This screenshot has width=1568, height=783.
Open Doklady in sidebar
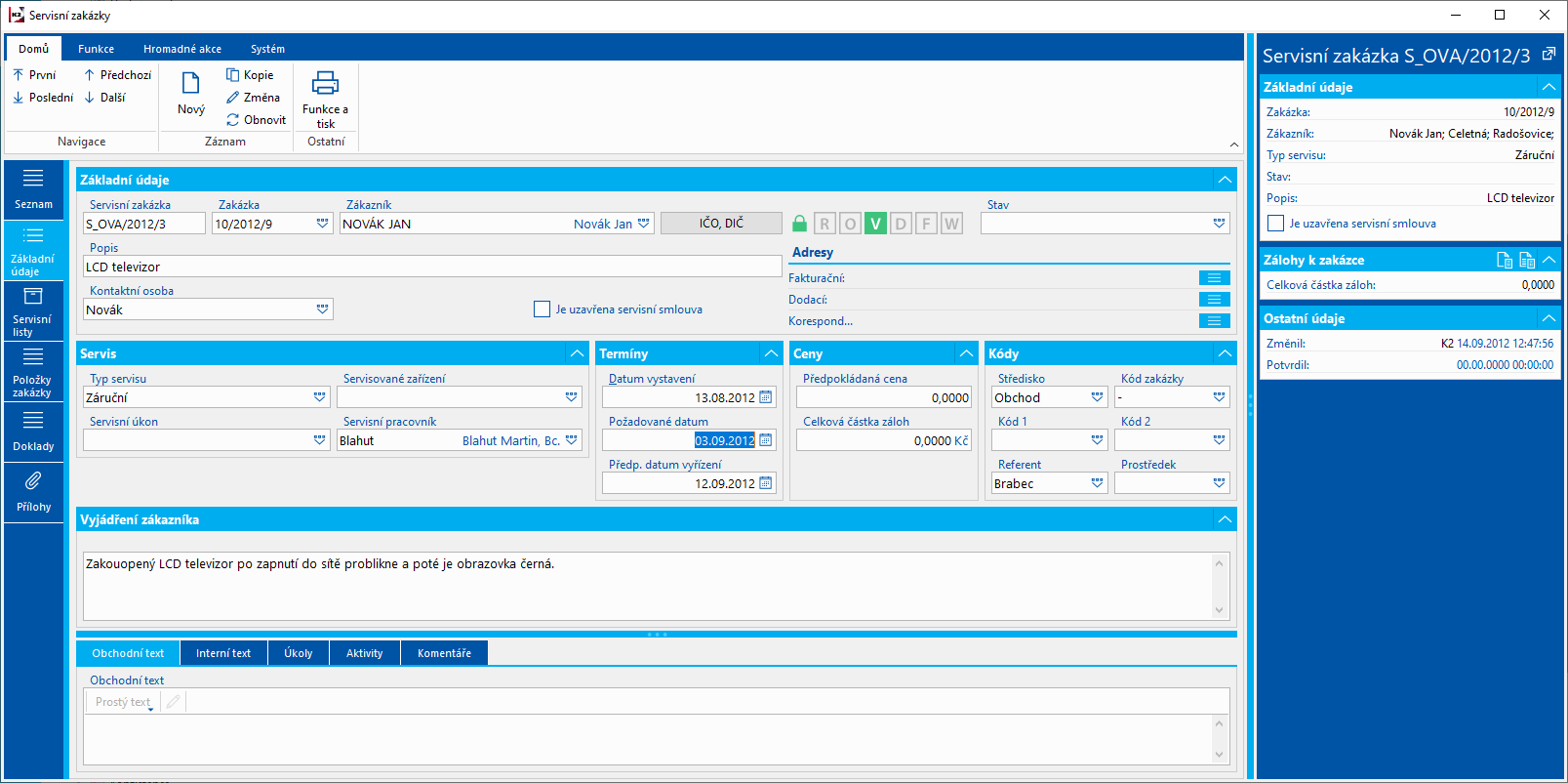click(33, 433)
